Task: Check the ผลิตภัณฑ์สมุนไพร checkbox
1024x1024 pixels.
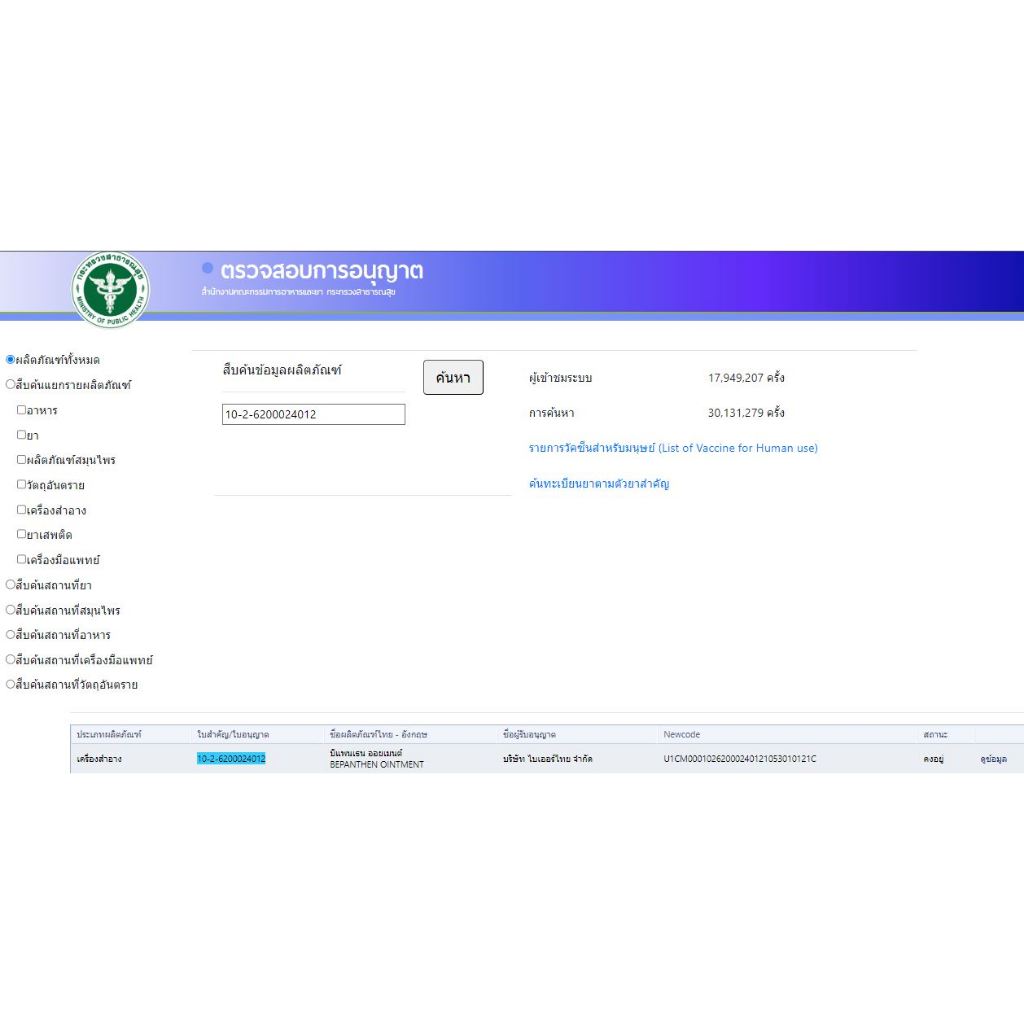Action: tap(22, 460)
